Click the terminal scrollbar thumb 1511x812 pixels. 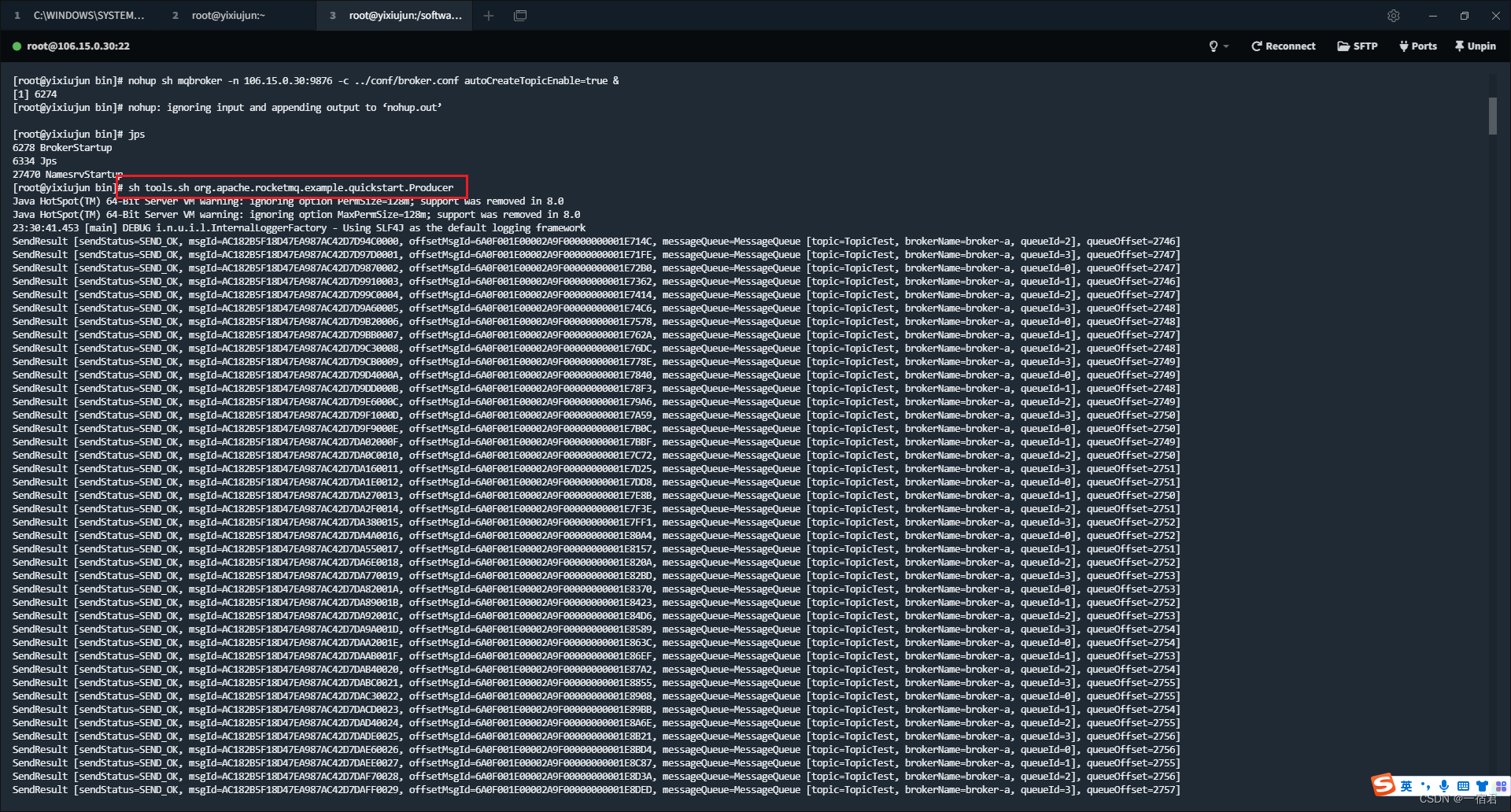point(1492,116)
